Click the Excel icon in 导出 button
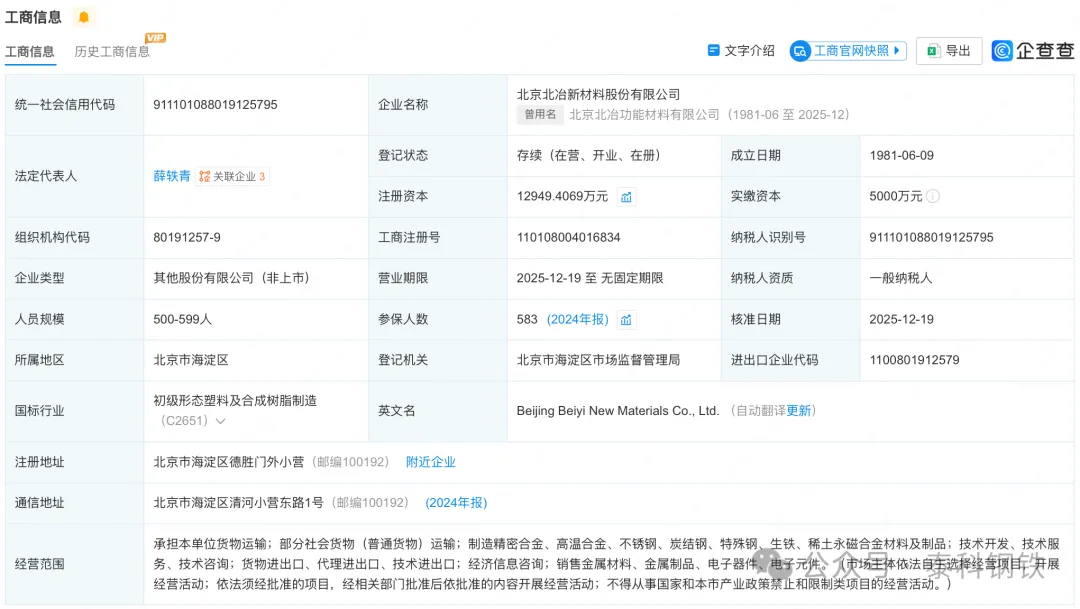 (933, 51)
